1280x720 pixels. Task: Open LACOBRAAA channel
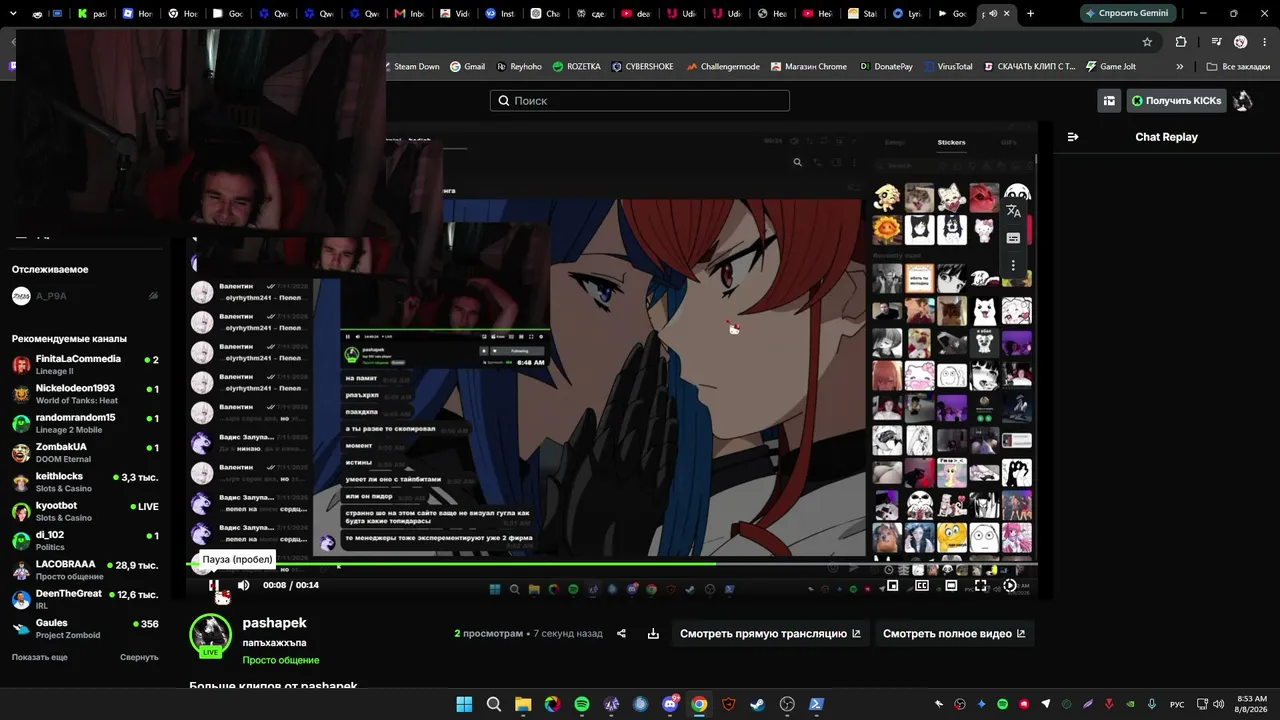tap(85, 570)
